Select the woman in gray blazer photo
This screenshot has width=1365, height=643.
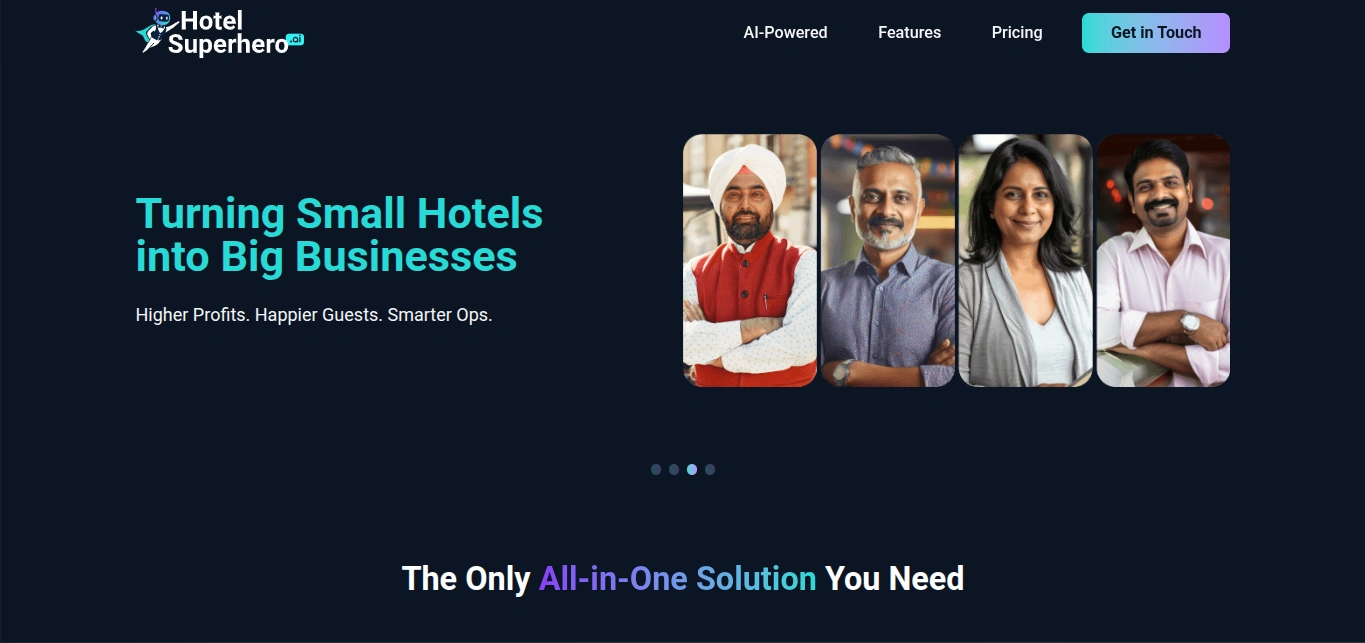(x=1026, y=260)
